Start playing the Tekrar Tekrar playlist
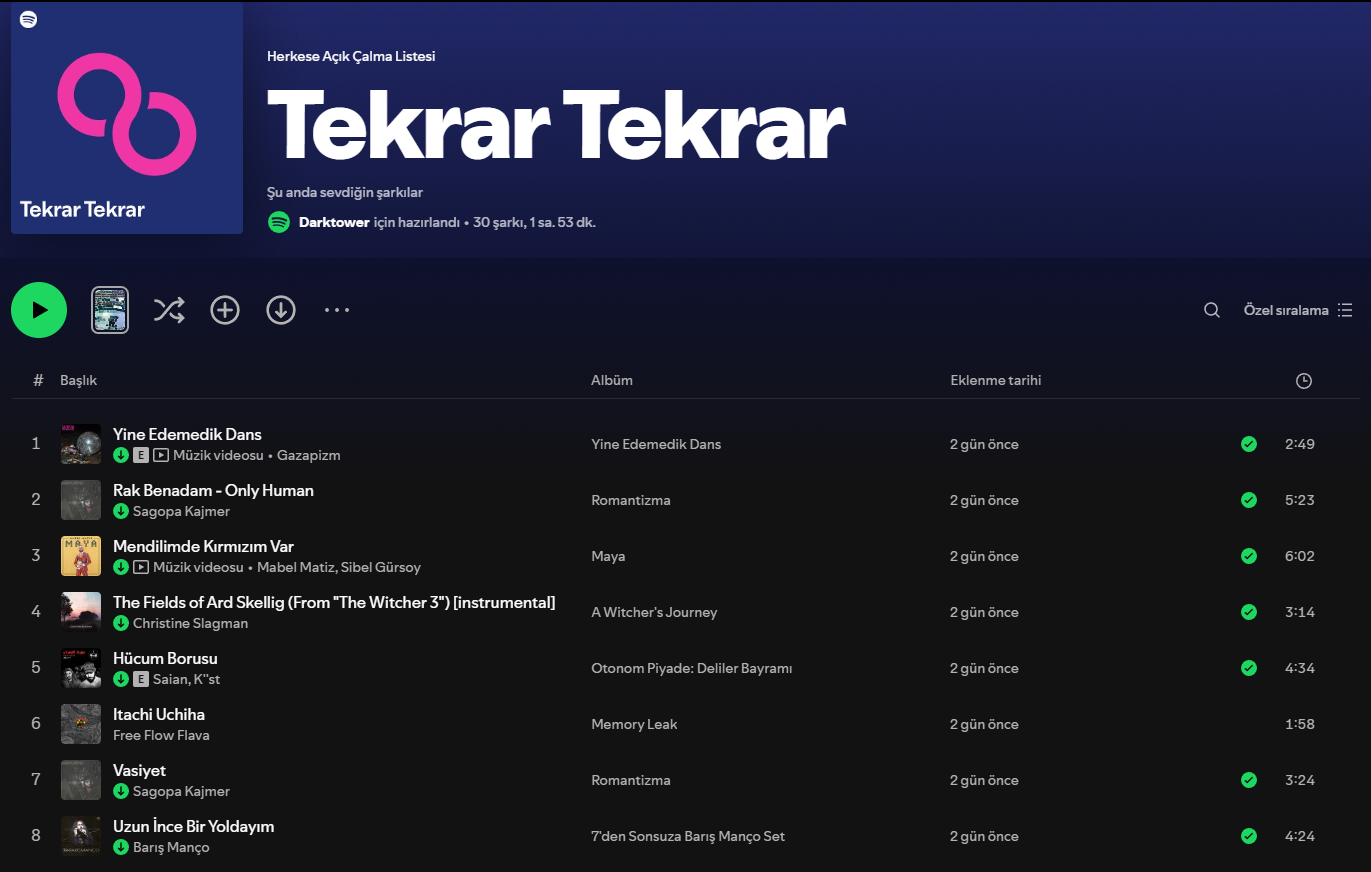Screen dimensions: 1371x872 pos(39,310)
